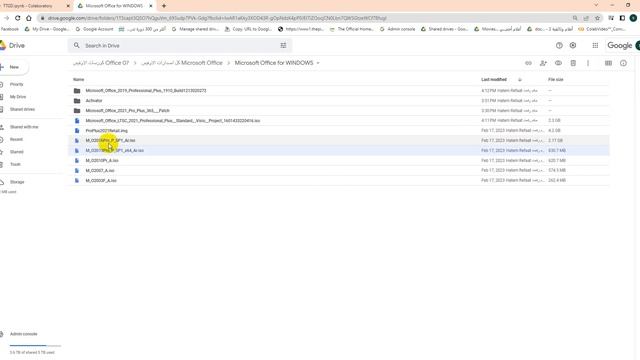Reverse sort direction arrow beside Last modified
This screenshot has width=640, height=360.
[x=520, y=80]
